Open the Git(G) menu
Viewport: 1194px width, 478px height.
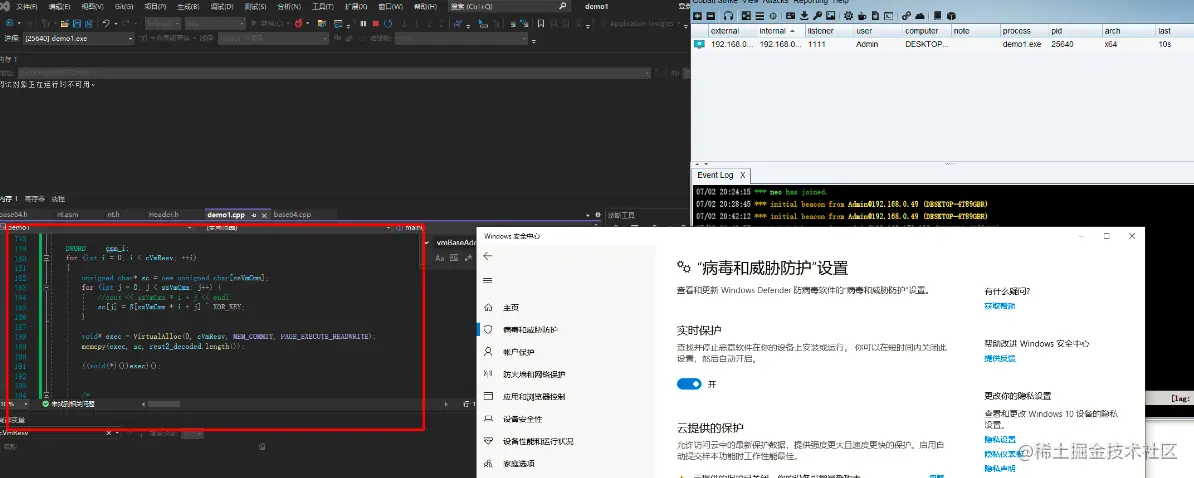(x=123, y=6)
